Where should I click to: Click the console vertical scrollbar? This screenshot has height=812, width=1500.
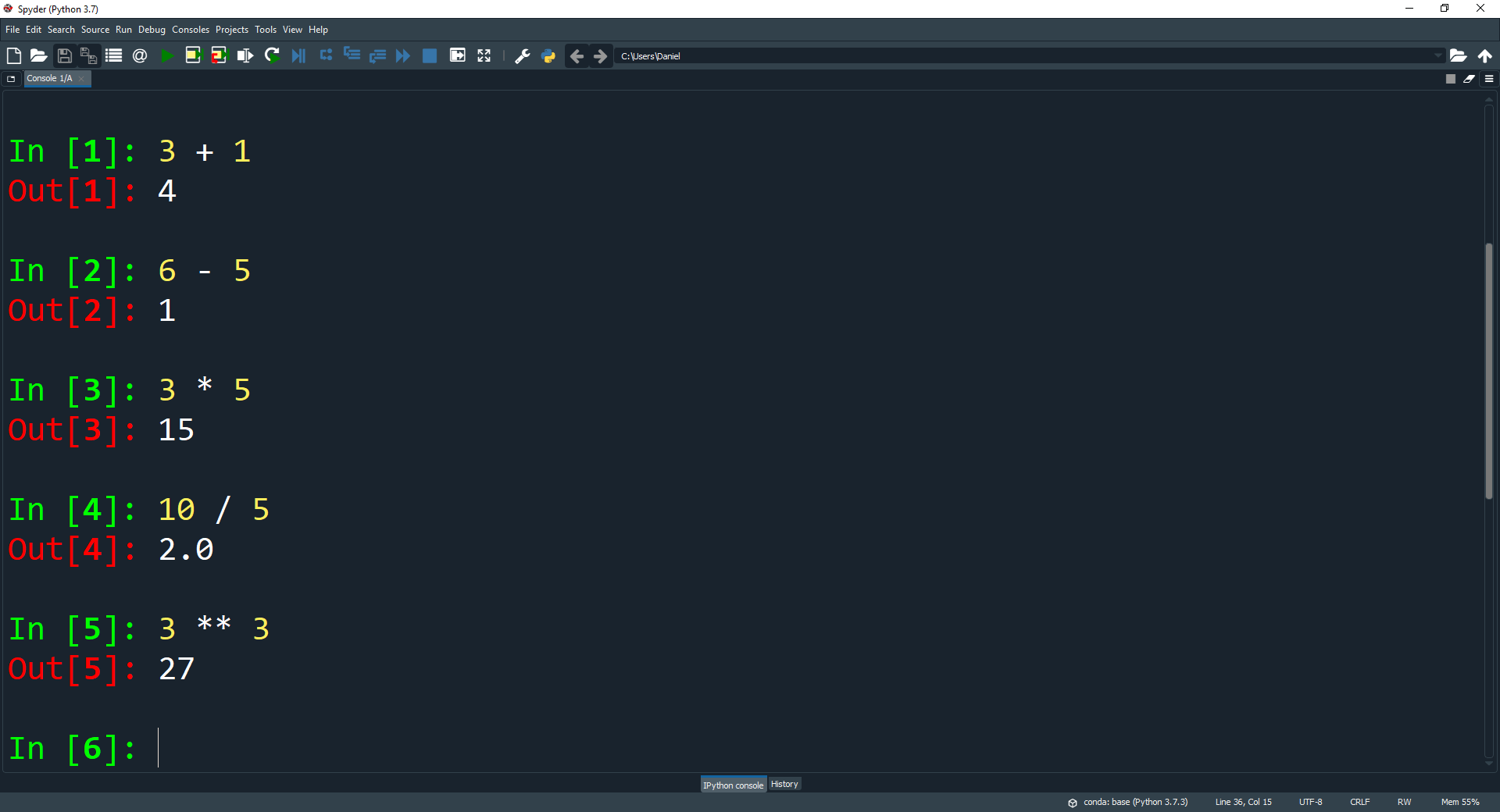(1489, 371)
